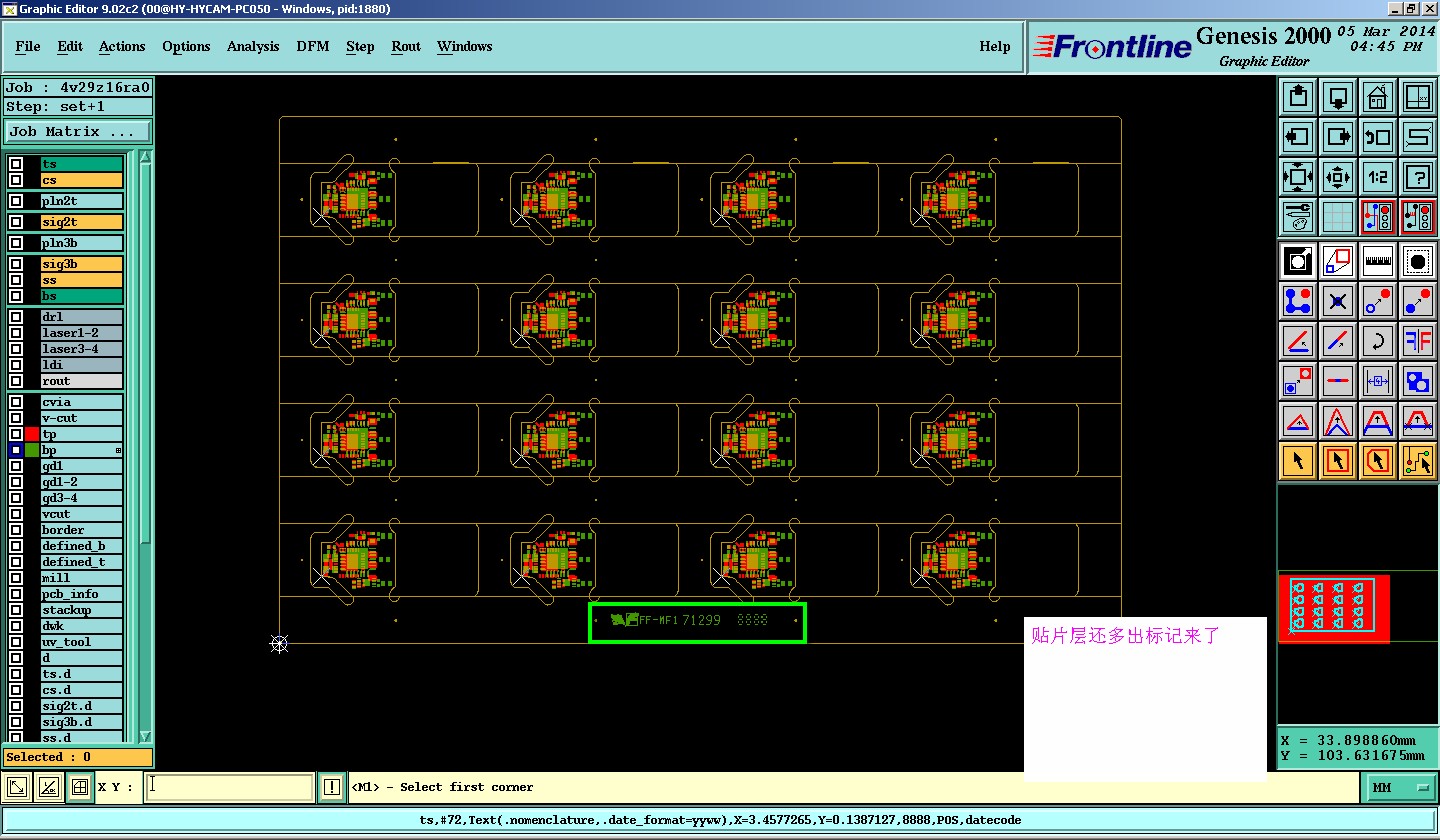Screen dimensions: 1440x840
Task: Open the Step menu
Action: [360, 46]
